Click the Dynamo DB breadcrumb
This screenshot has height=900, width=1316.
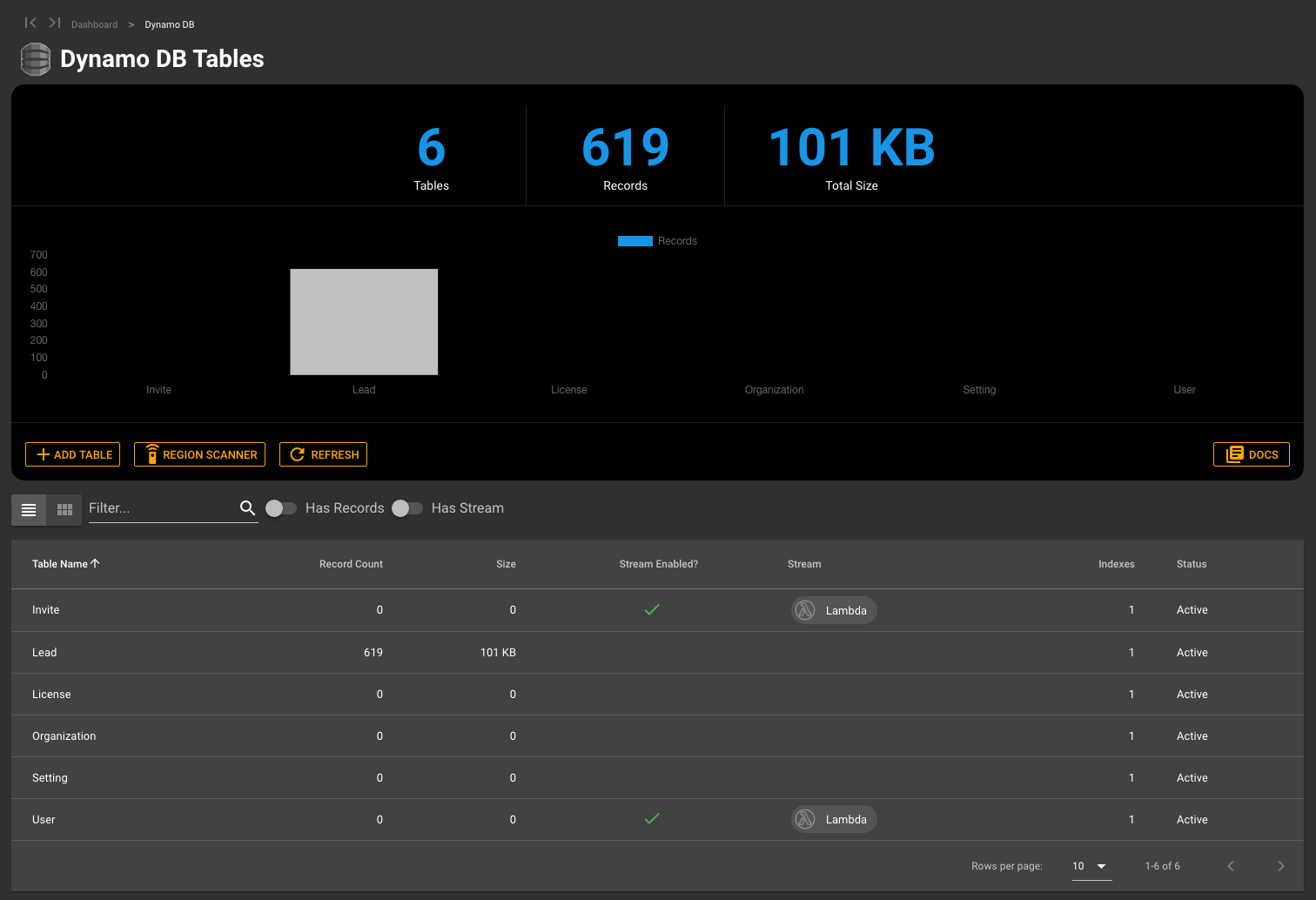170,24
